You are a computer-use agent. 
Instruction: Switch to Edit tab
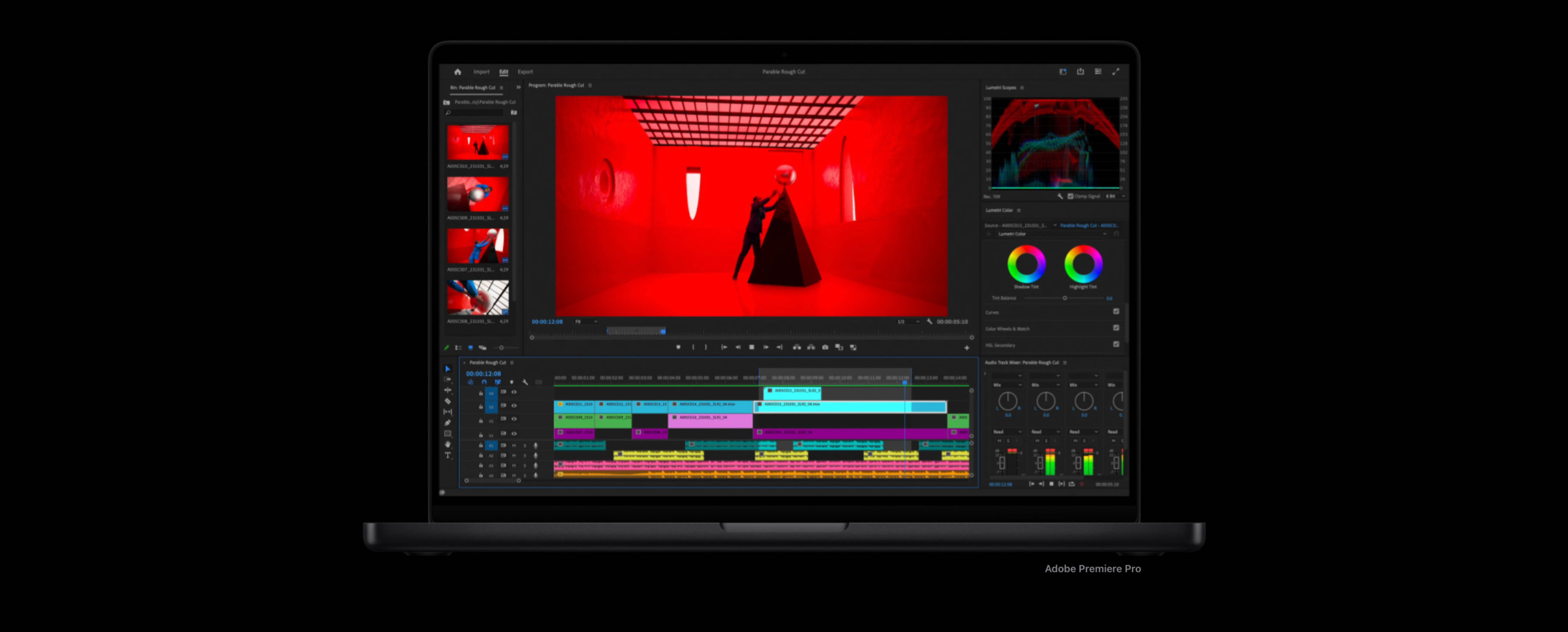click(x=504, y=72)
